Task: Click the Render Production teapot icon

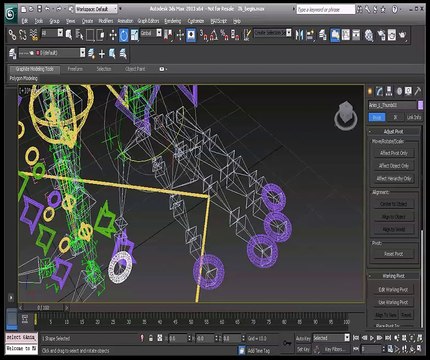Action: (x=403, y=35)
